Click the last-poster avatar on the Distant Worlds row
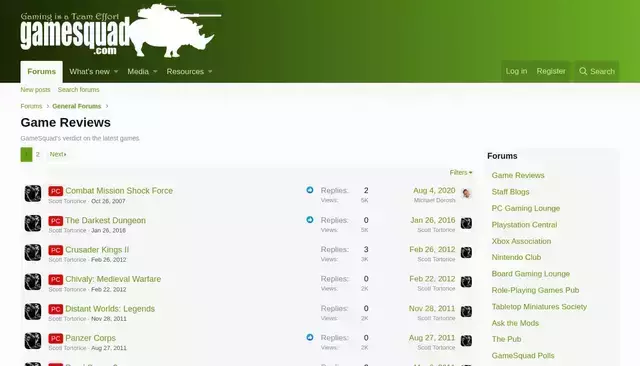The height and width of the screenshot is (366, 640). click(x=466, y=312)
